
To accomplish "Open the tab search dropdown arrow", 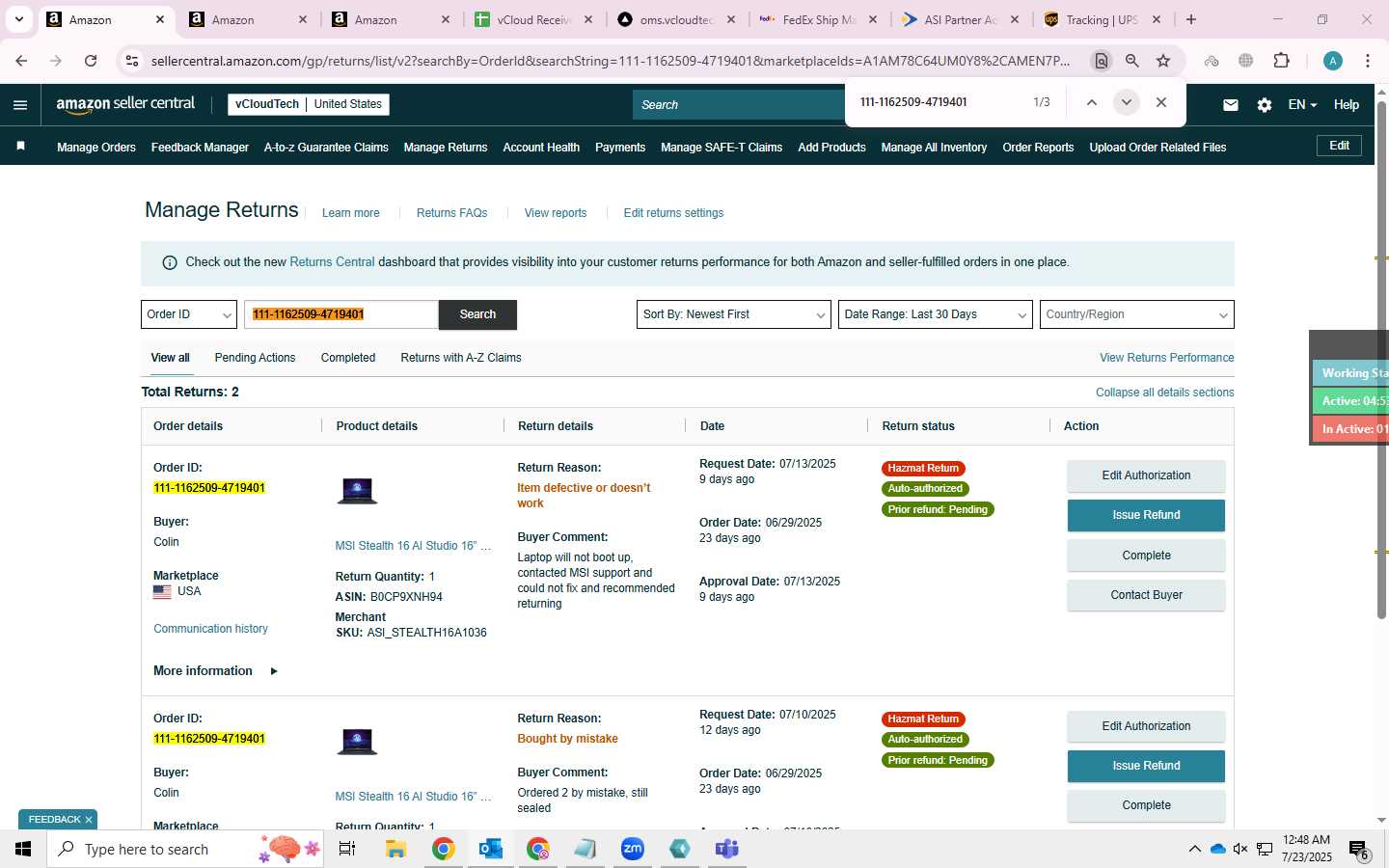I will [18, 19].
